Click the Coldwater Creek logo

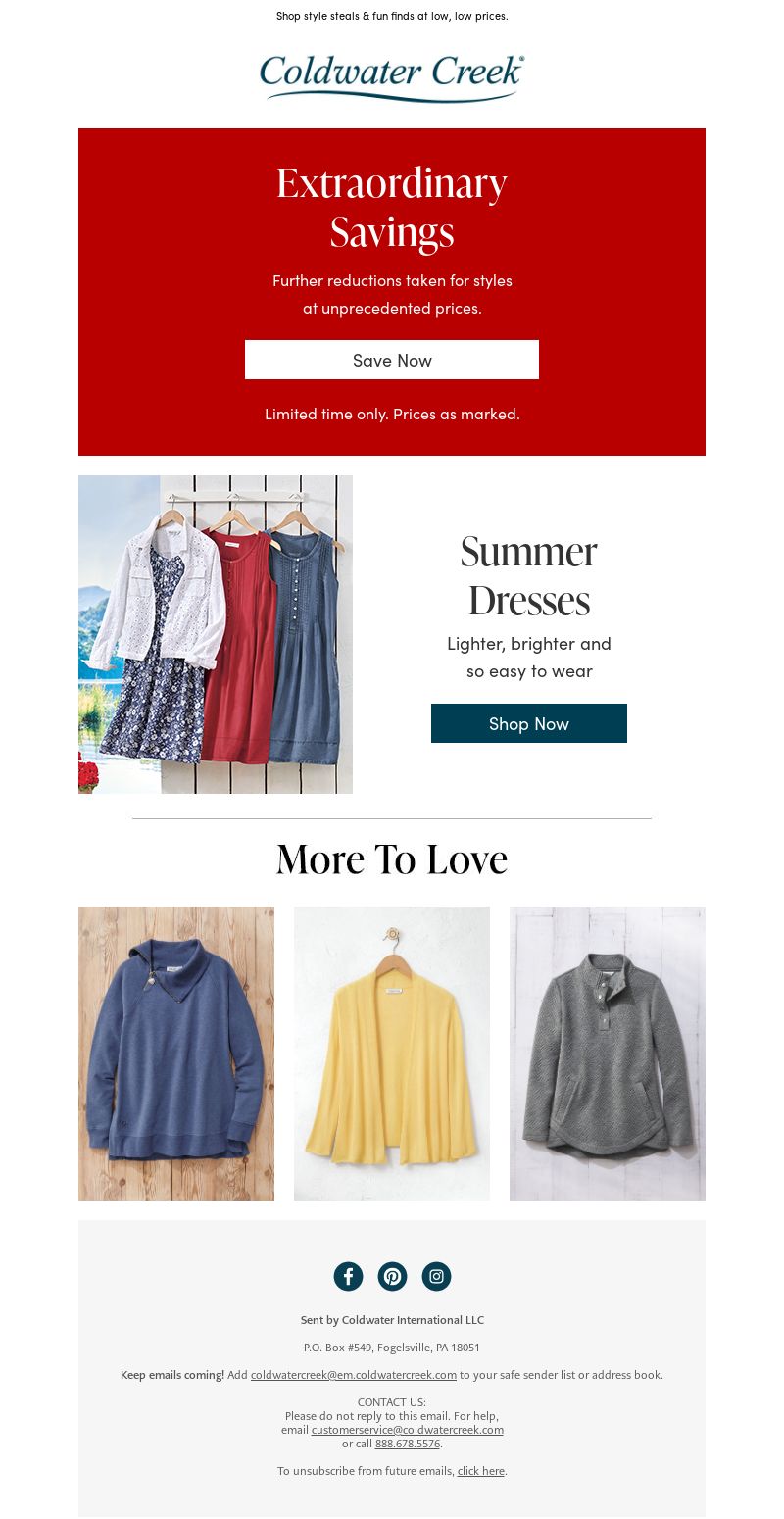(392, 78)
